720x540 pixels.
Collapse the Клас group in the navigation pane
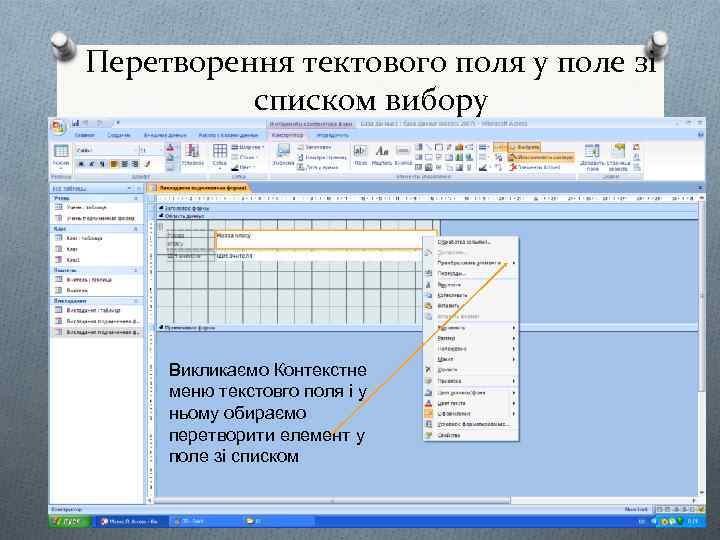click(135, 229)
